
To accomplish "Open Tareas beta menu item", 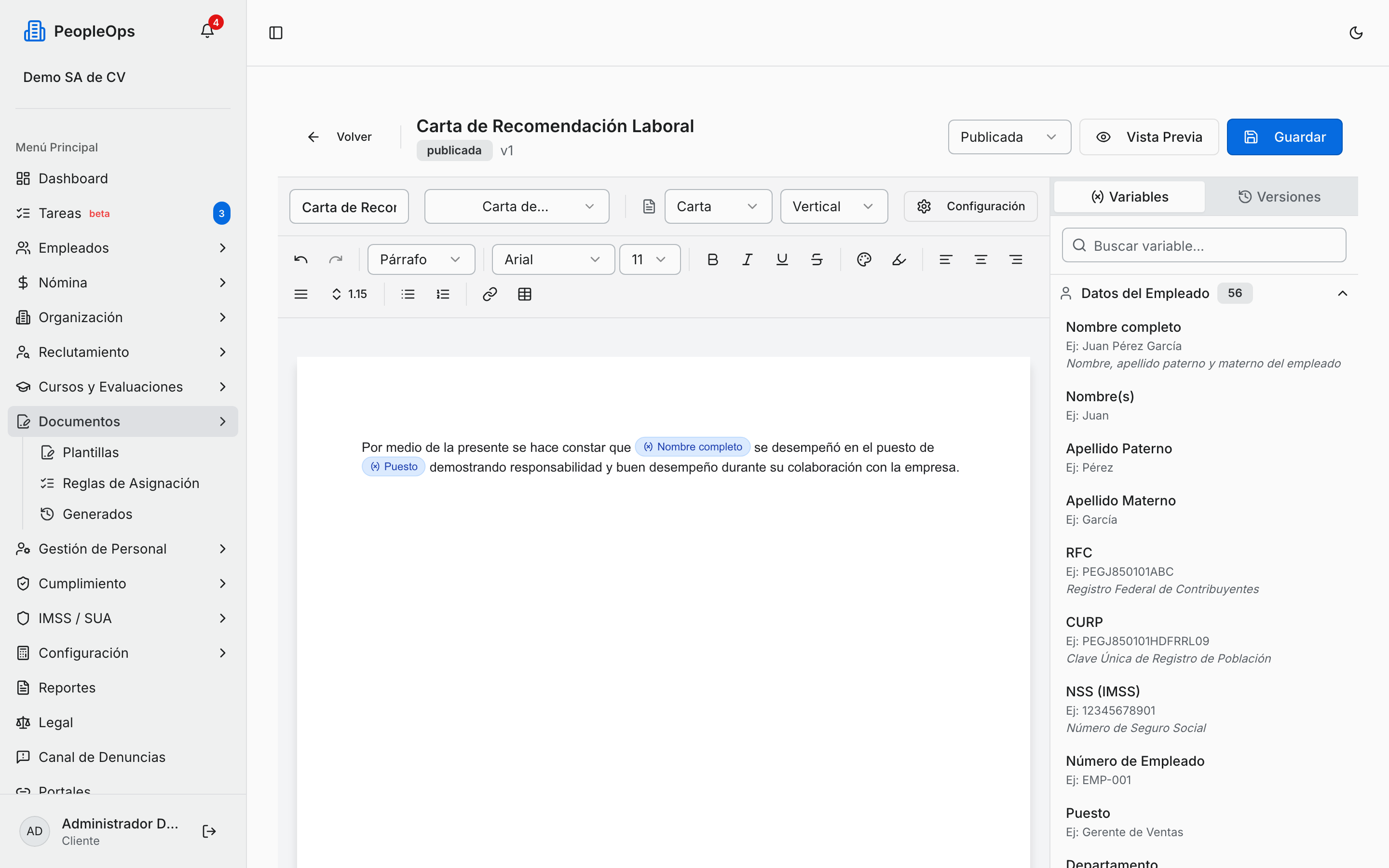I will click(123, 213).
